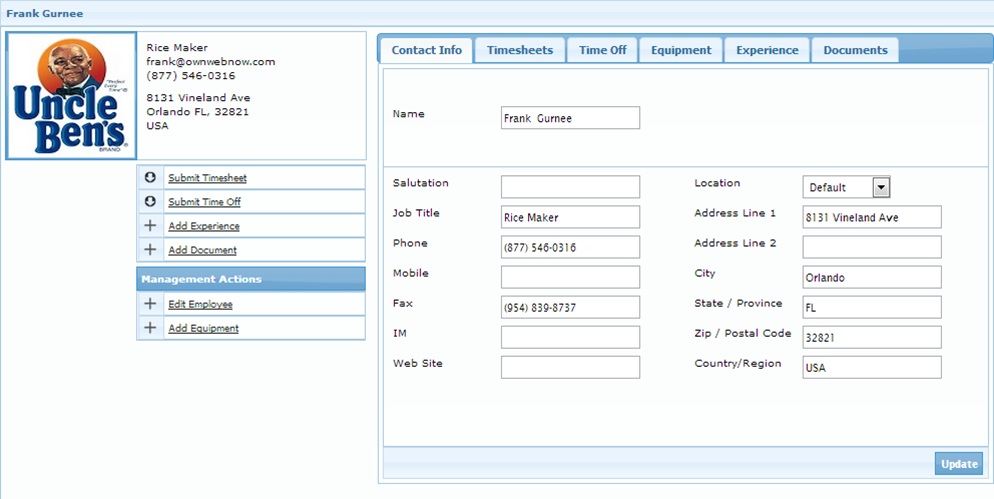Switch to the Timesheets tab
The image size is (994, 499).
[x=519, y=50]
